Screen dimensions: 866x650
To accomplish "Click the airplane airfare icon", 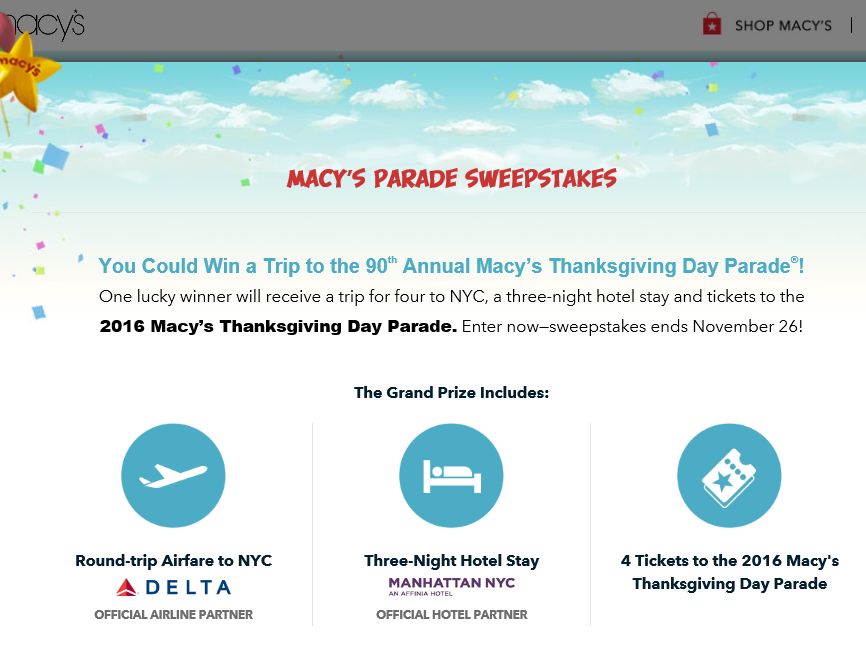I will click(173, 475).
